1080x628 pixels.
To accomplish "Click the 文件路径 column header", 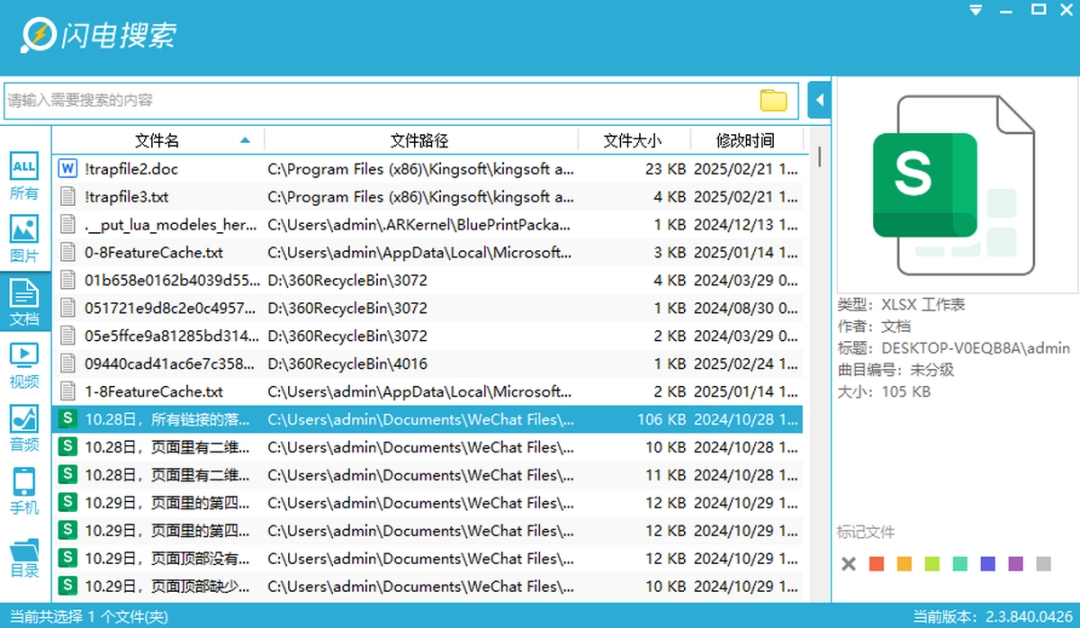I will pos(419,141).
